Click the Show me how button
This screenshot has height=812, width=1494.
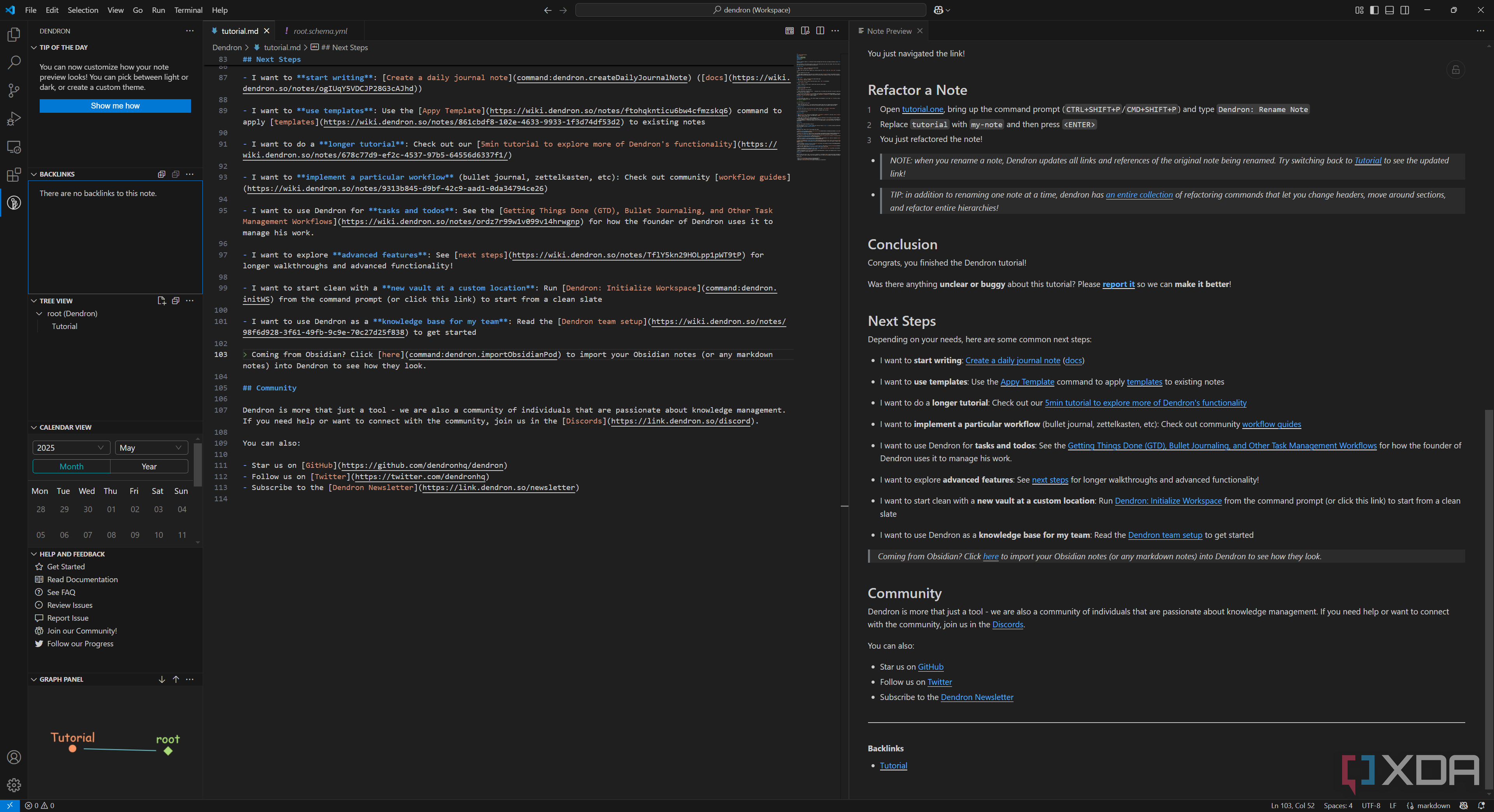tap(115, 106)
